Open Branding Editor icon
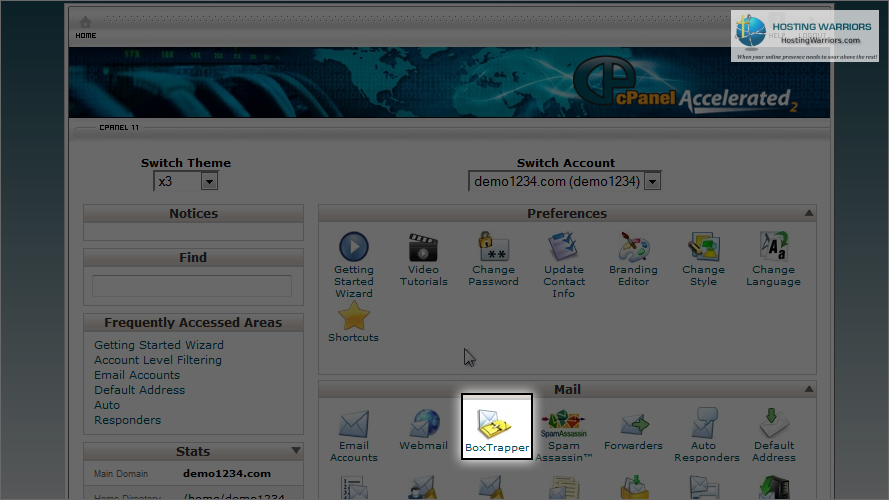Image resolution: width=889 pixels, height=500 pixels. [633, 247]
